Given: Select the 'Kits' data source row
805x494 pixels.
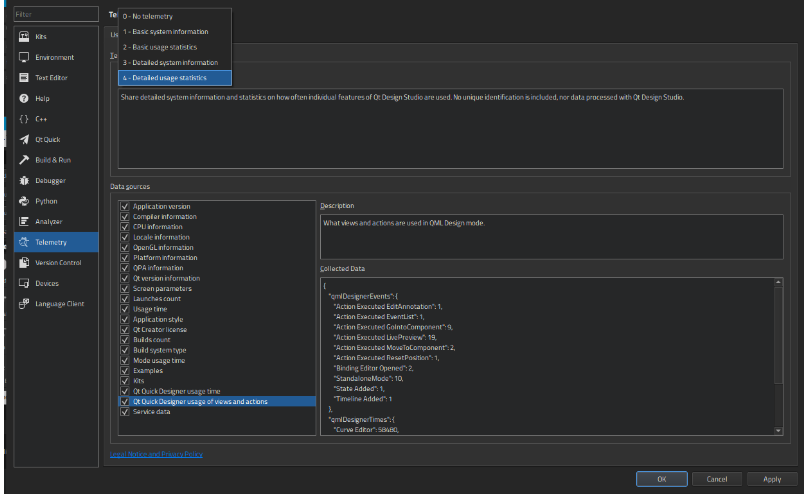Looking at the screenshot, I should pyautogui.click(x=217, y=381).
